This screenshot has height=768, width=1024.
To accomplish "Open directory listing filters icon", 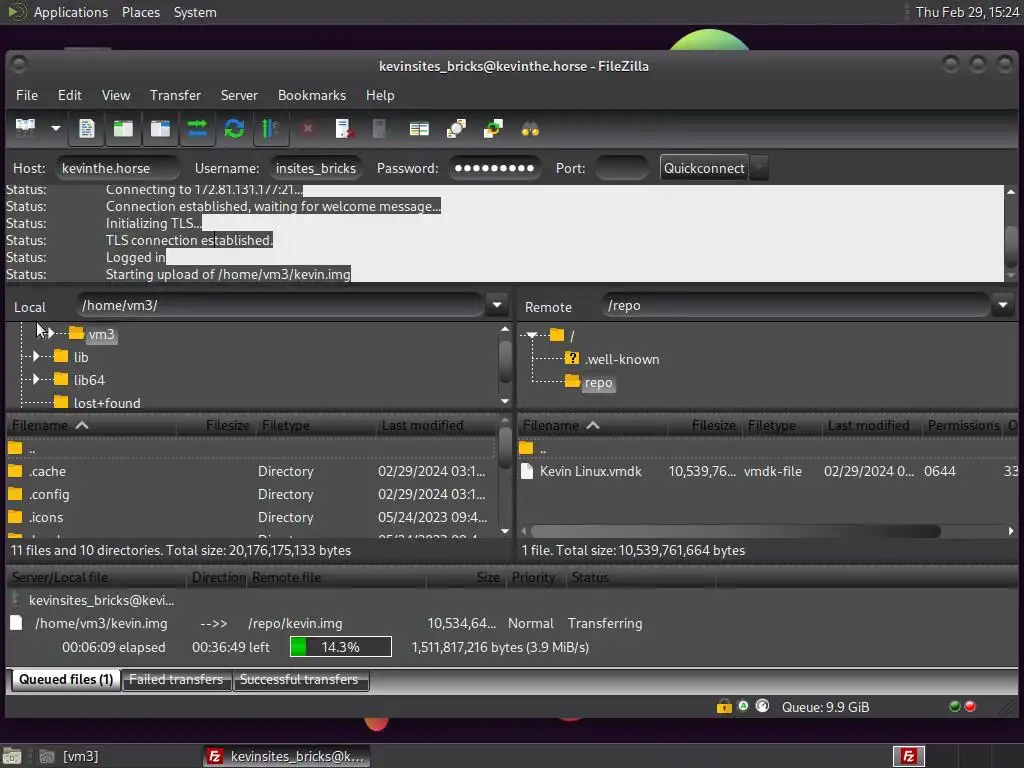I will 419,128.
